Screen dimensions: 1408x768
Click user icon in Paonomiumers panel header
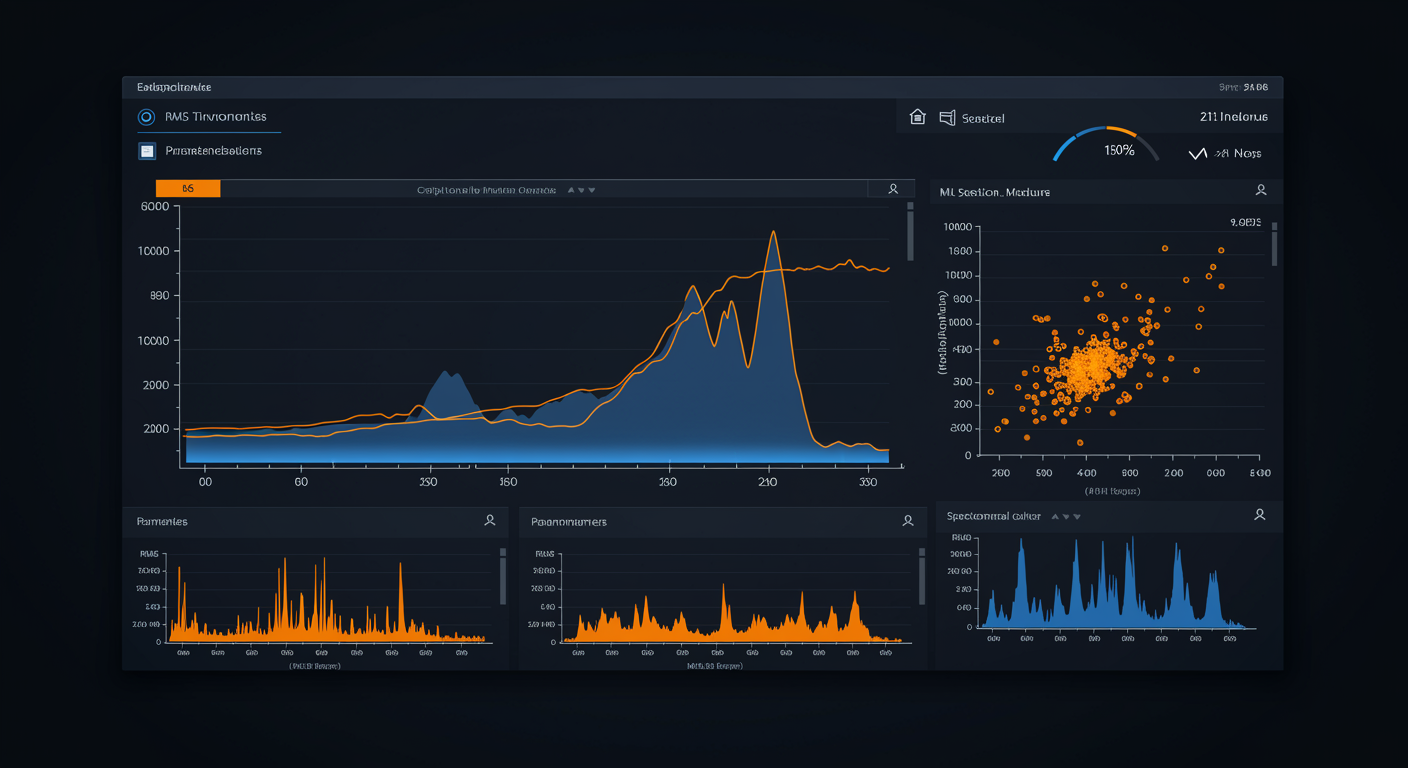[x=908, y=520]
